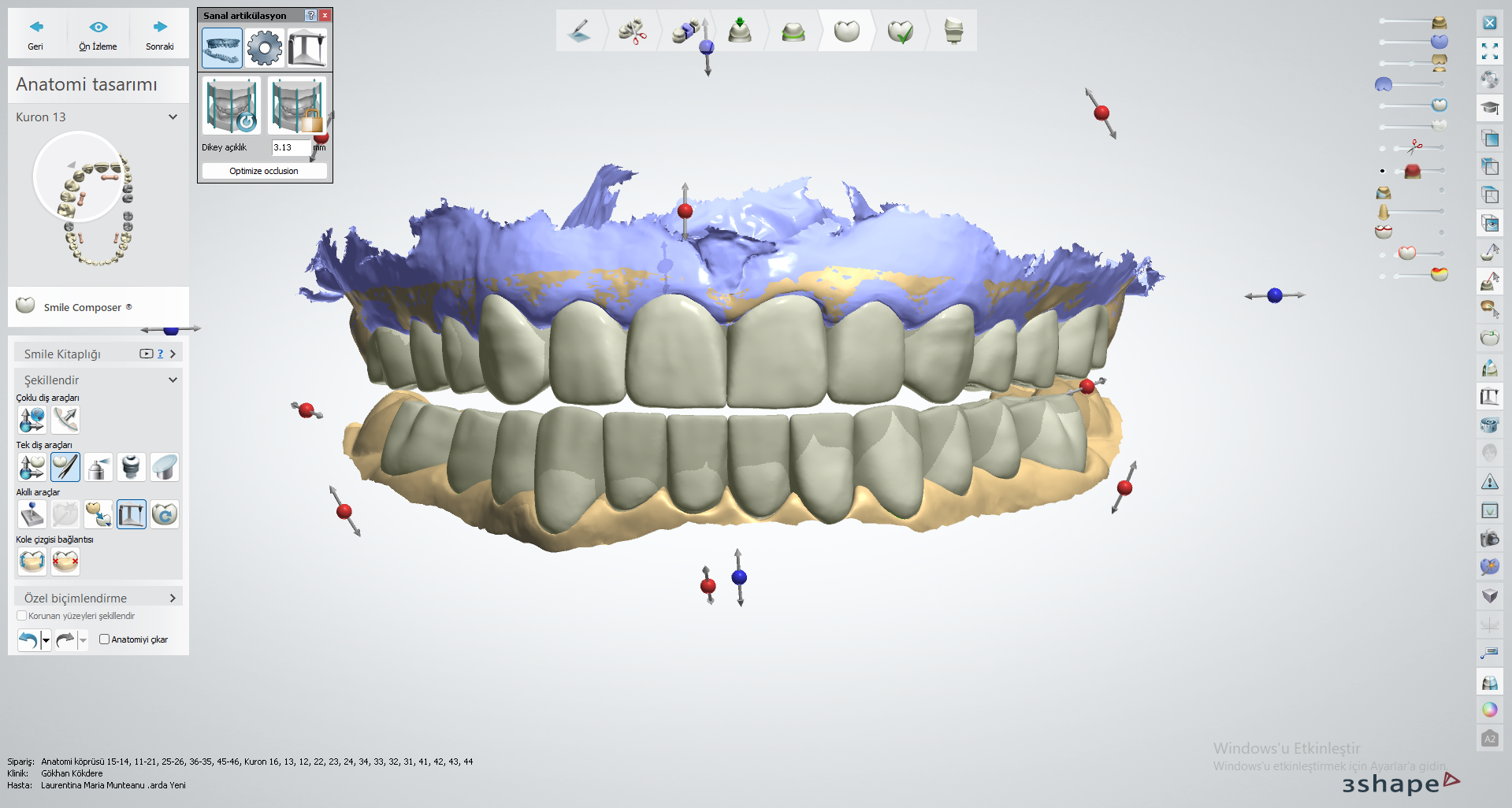The width and height of the screenshot is (1512, 808).
Task: Click the graduation cap help icon
Action: pyautogui.click(x=1489, y=108)
